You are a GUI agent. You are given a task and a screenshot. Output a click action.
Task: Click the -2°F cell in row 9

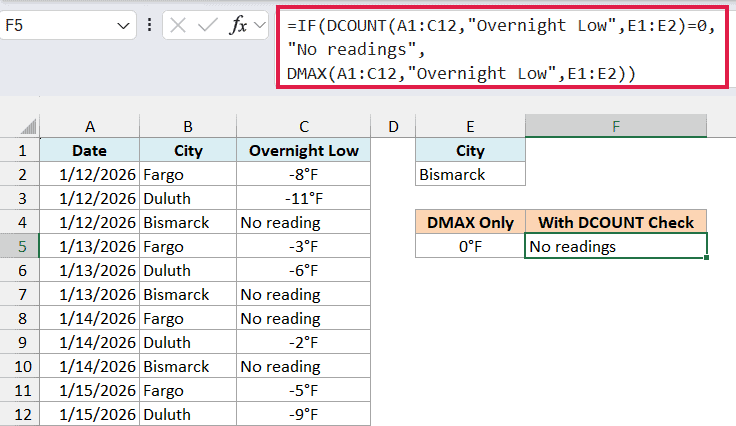click(304, 342)
